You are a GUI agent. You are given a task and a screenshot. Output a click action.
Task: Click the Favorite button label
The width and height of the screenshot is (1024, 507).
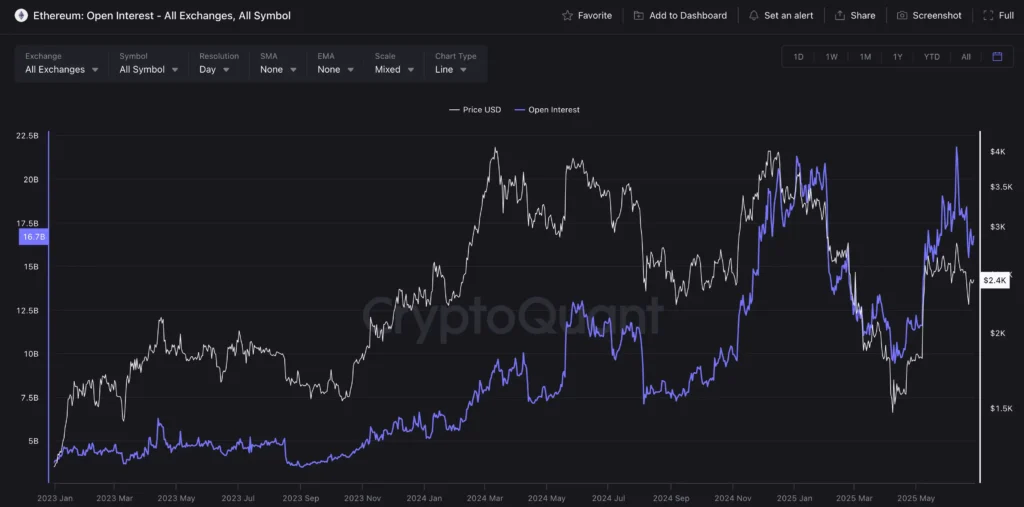pos(595,15)
